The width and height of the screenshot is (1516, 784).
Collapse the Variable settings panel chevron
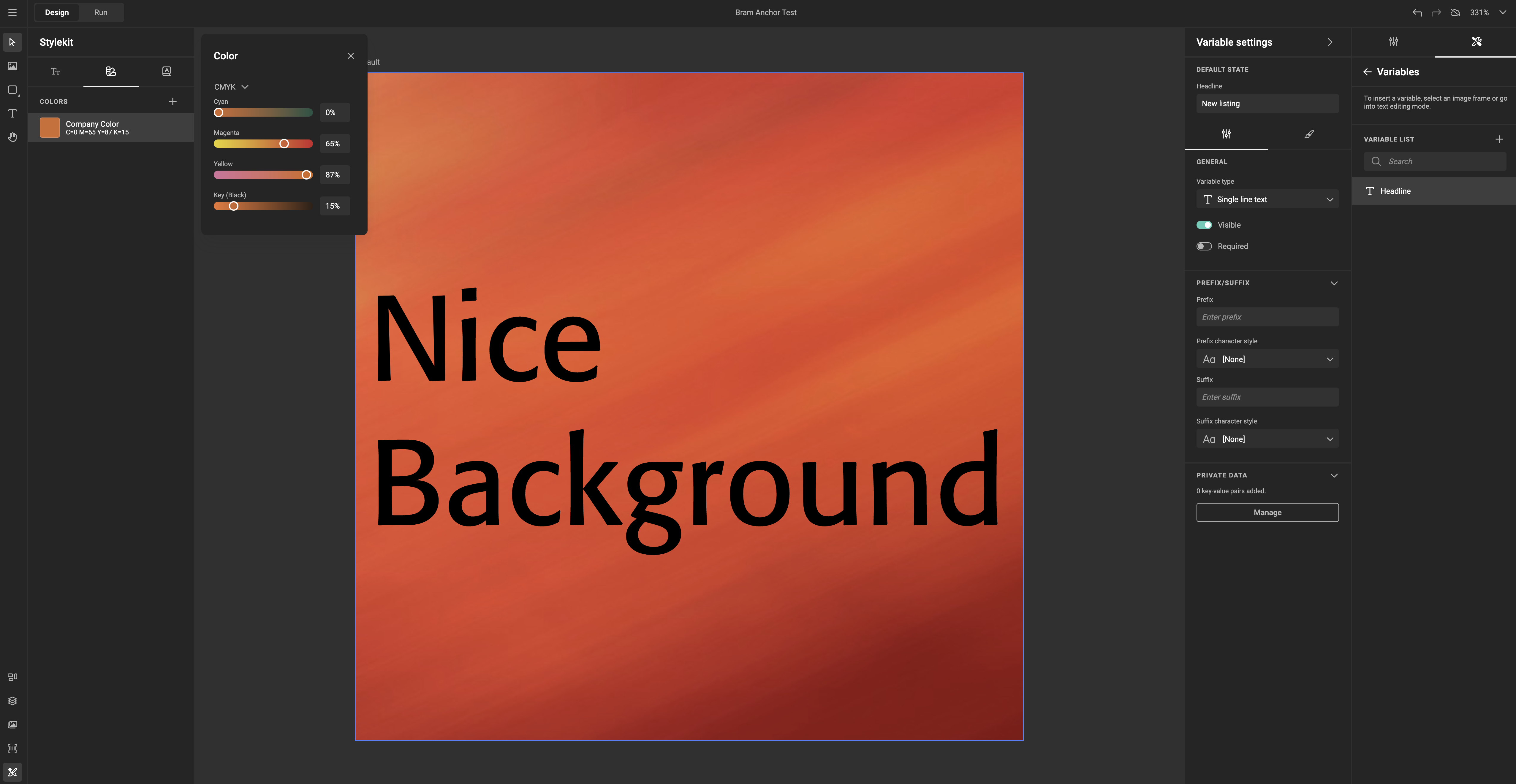click(x=1330, y=42)
